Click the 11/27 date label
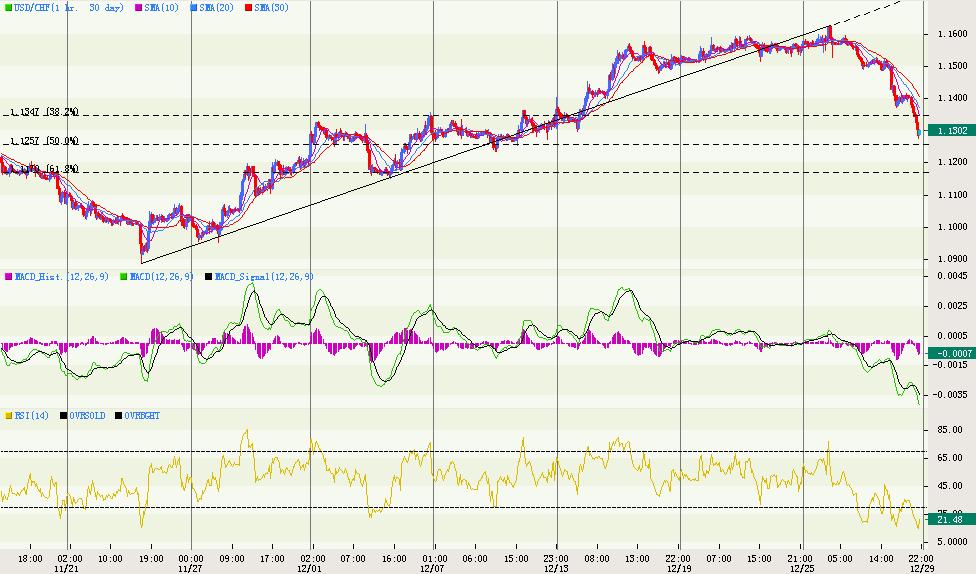This screenshot has height=574, width=976. pyautogui.click(x=190, y=568)
